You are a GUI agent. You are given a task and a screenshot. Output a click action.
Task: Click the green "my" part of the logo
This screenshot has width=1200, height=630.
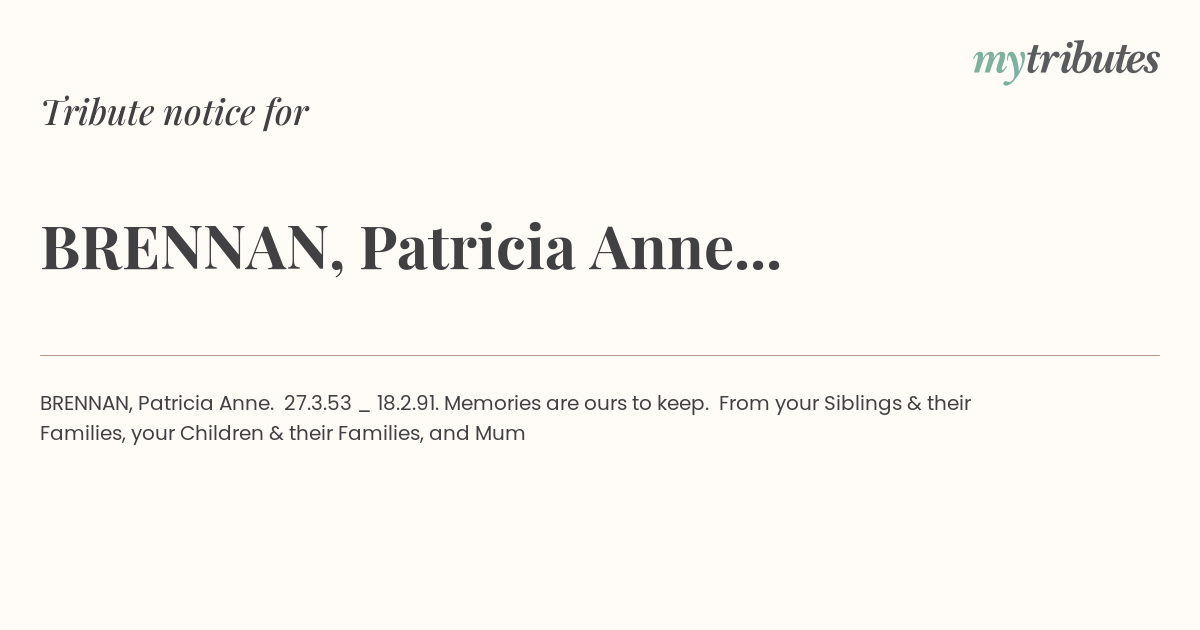pos(998,62)
